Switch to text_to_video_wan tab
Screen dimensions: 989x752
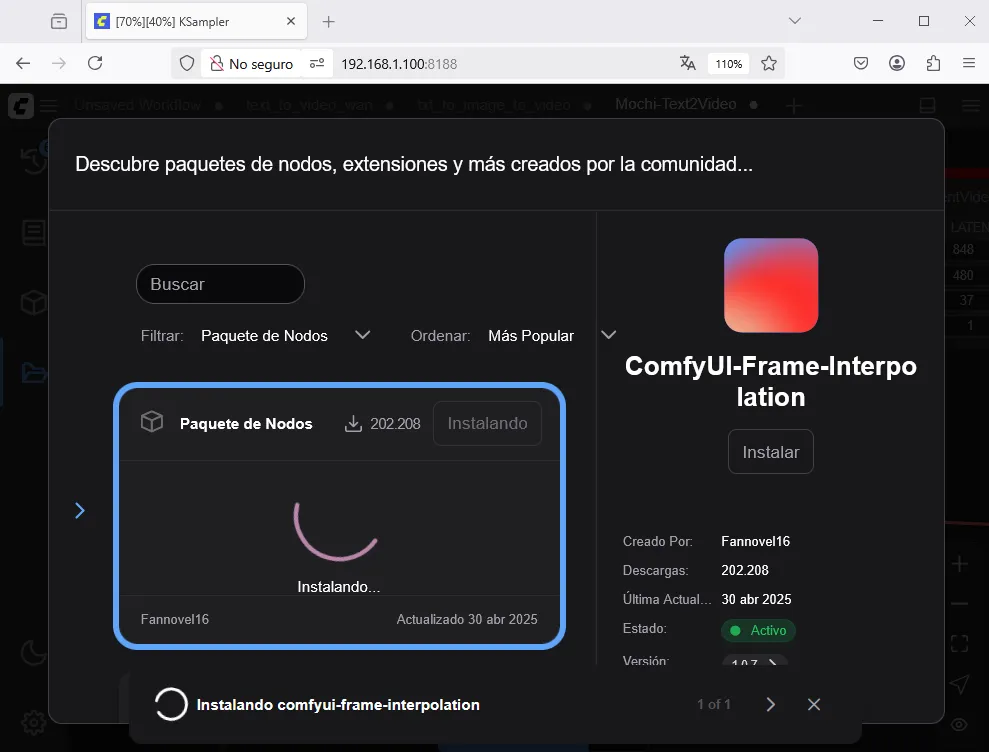pyautogui.click(x=309, y=105)
